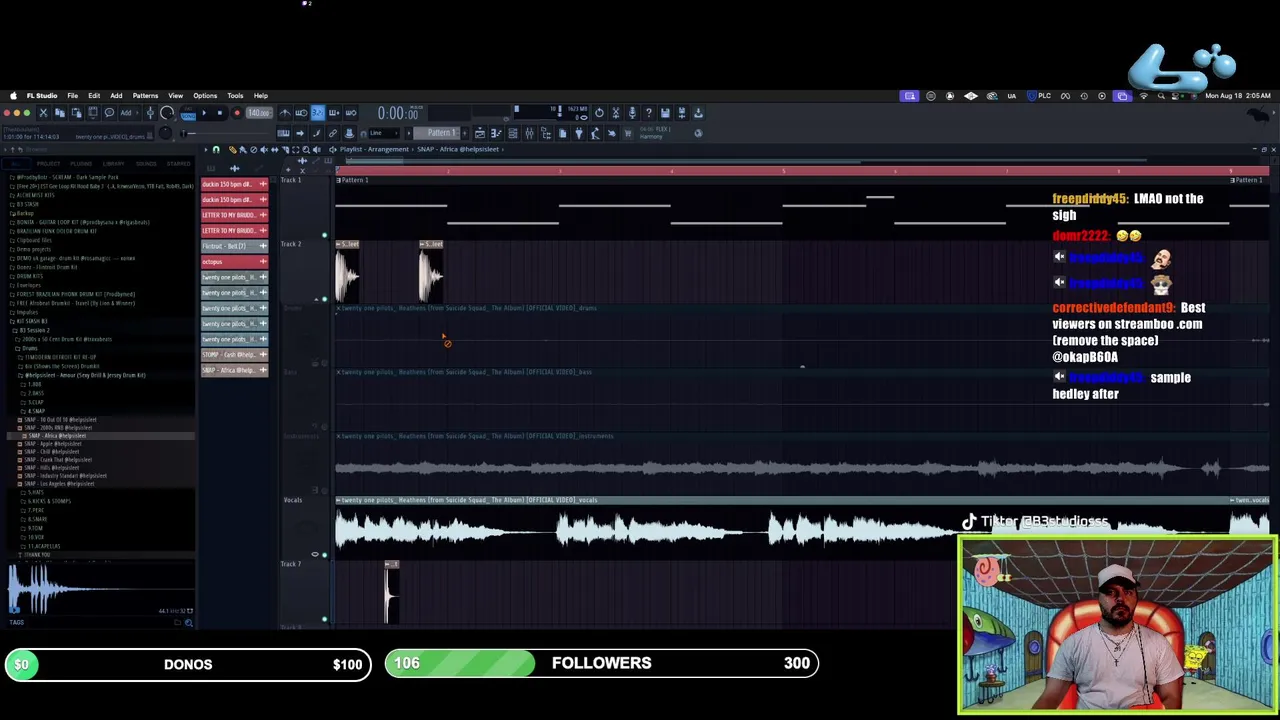This screenshot has width=1280, height=720.
Task: Select the Flintroit - Bell (7) clip
Action: pos(234,246)
